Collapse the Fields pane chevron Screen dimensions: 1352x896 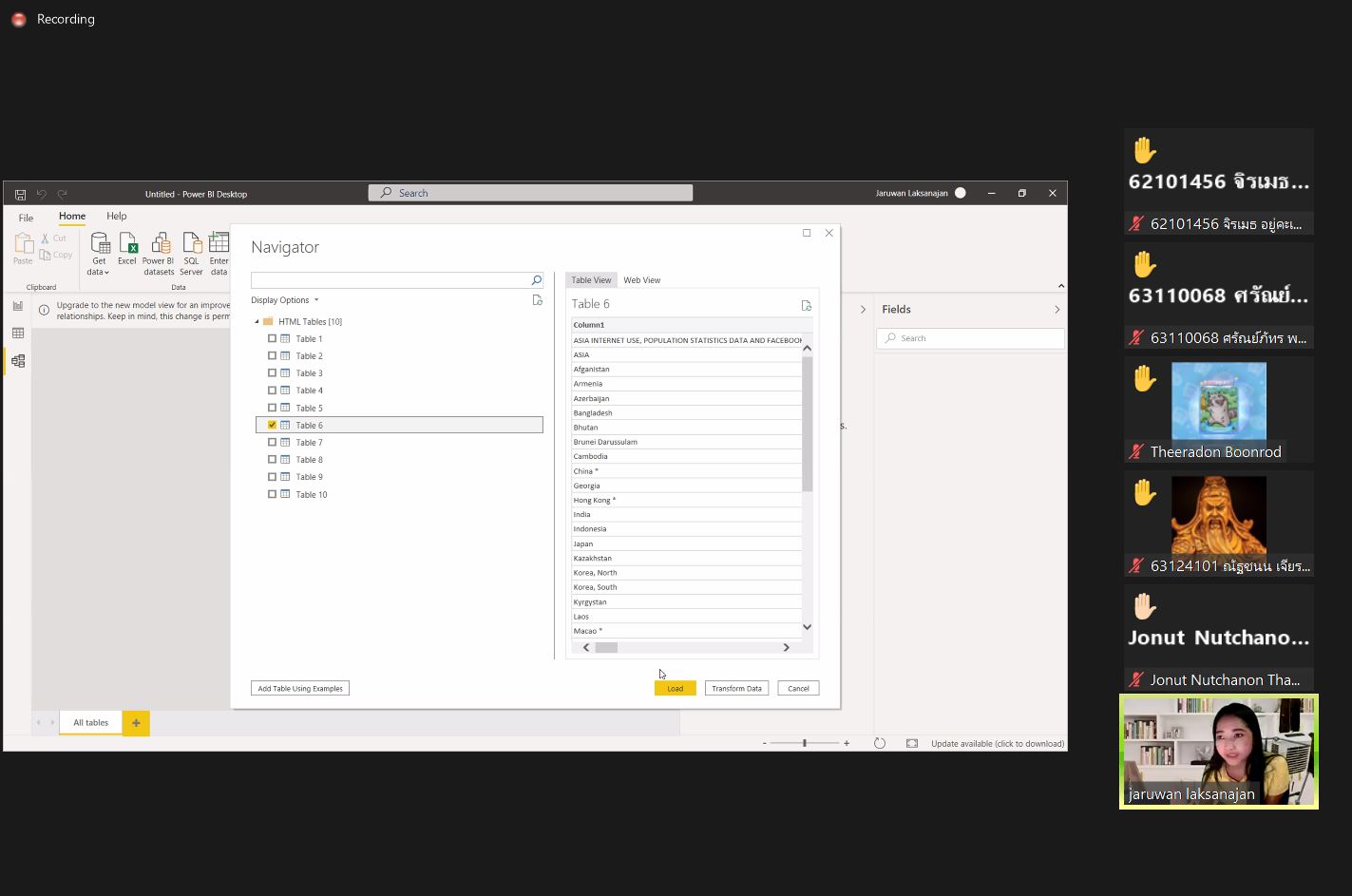(x=1057, y=310)
